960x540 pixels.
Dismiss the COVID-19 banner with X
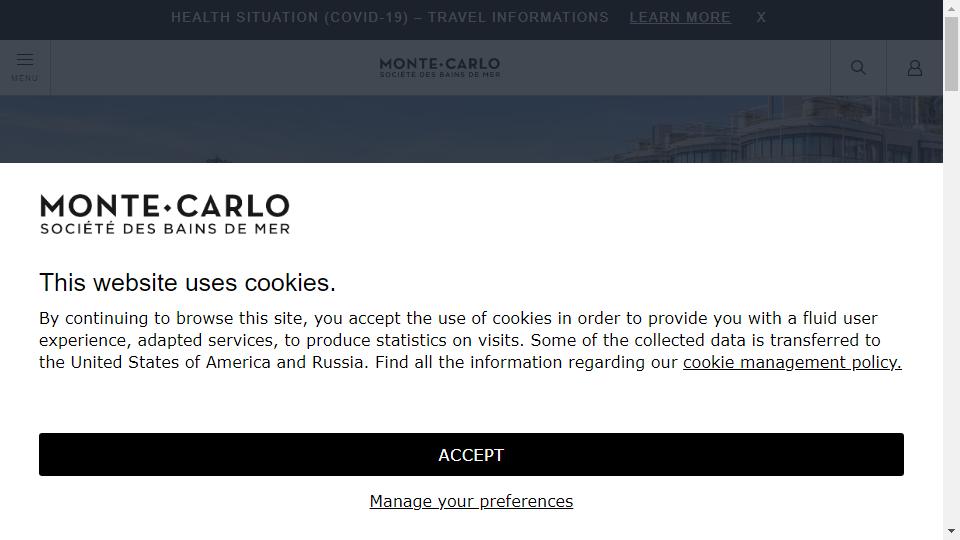click(x=761, y=18)
